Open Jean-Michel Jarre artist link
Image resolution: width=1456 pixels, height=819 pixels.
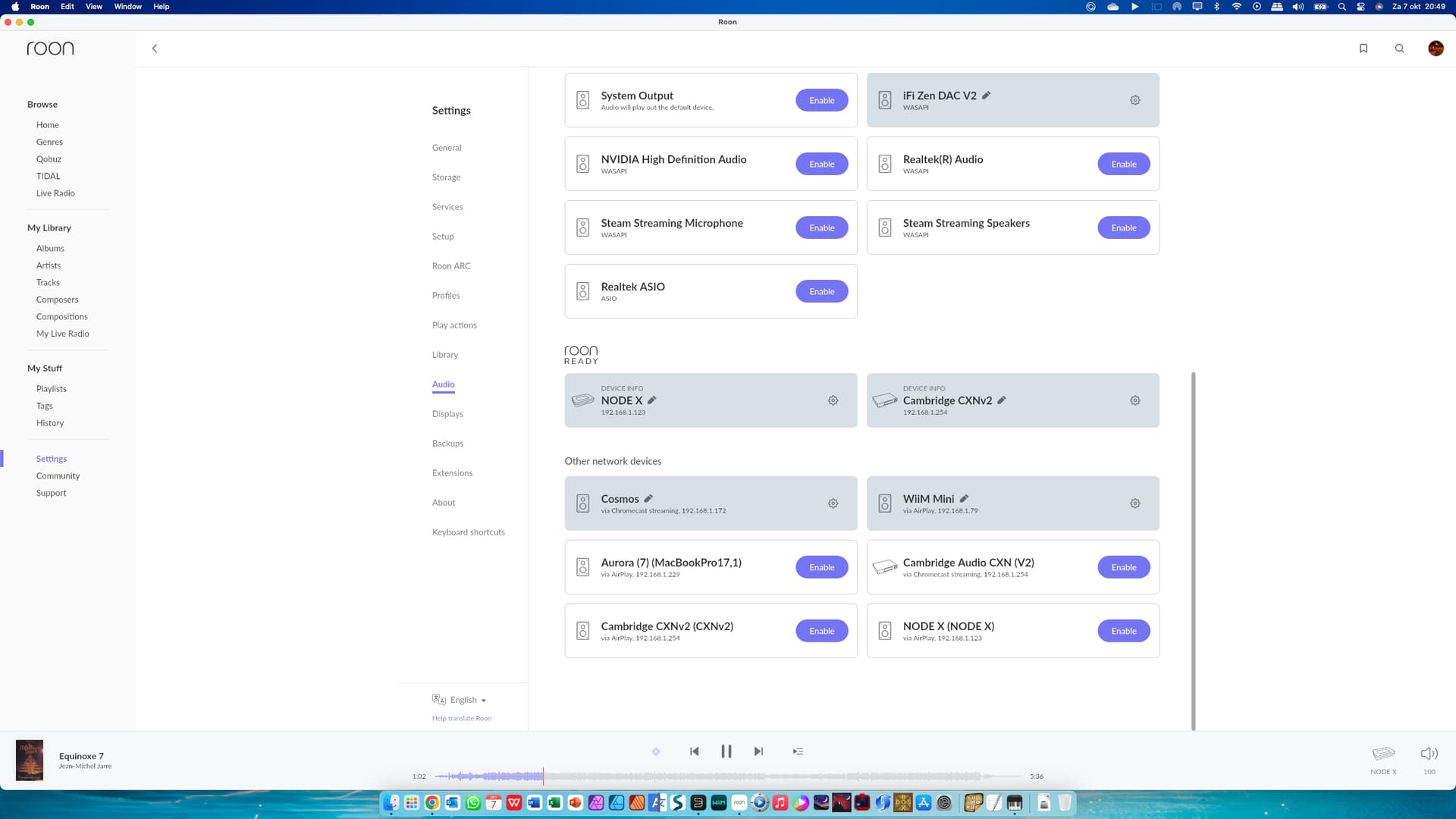point(85,767)
